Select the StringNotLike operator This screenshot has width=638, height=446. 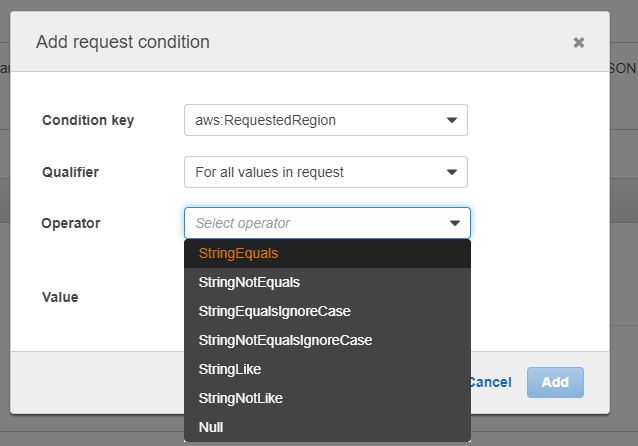[240, 398]
